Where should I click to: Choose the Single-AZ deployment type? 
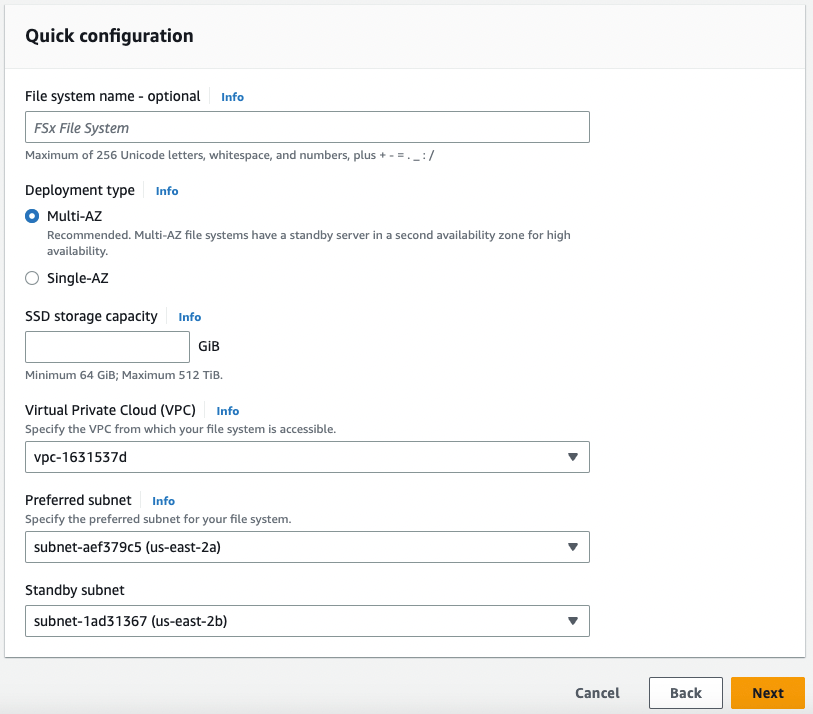31,278
